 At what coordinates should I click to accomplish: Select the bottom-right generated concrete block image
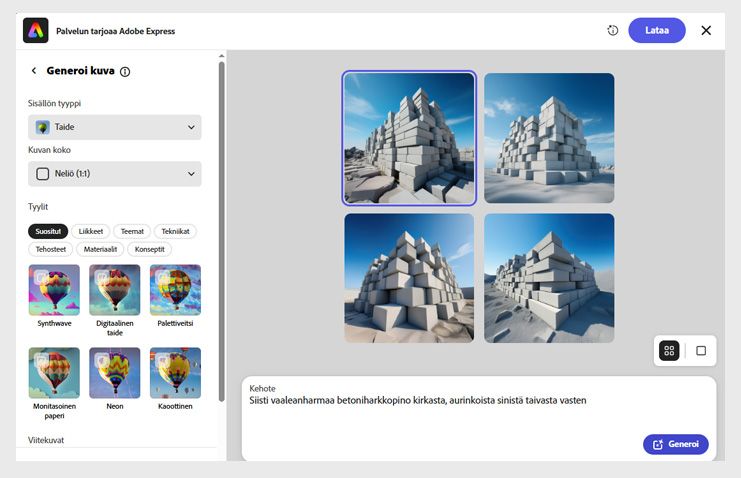pos(549,278)
